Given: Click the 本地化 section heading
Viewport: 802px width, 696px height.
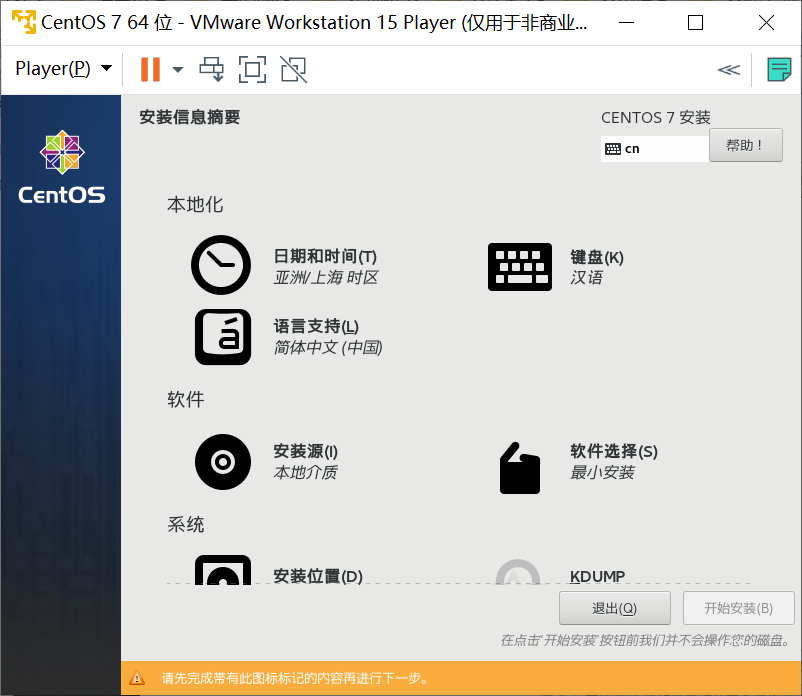Looking at the screenshot, I should (x=195, y=205).
